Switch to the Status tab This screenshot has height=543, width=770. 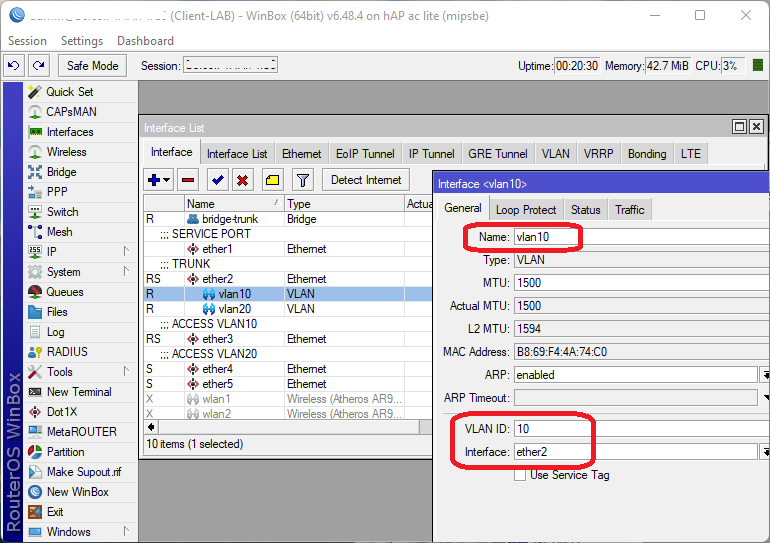pos(585,210)
